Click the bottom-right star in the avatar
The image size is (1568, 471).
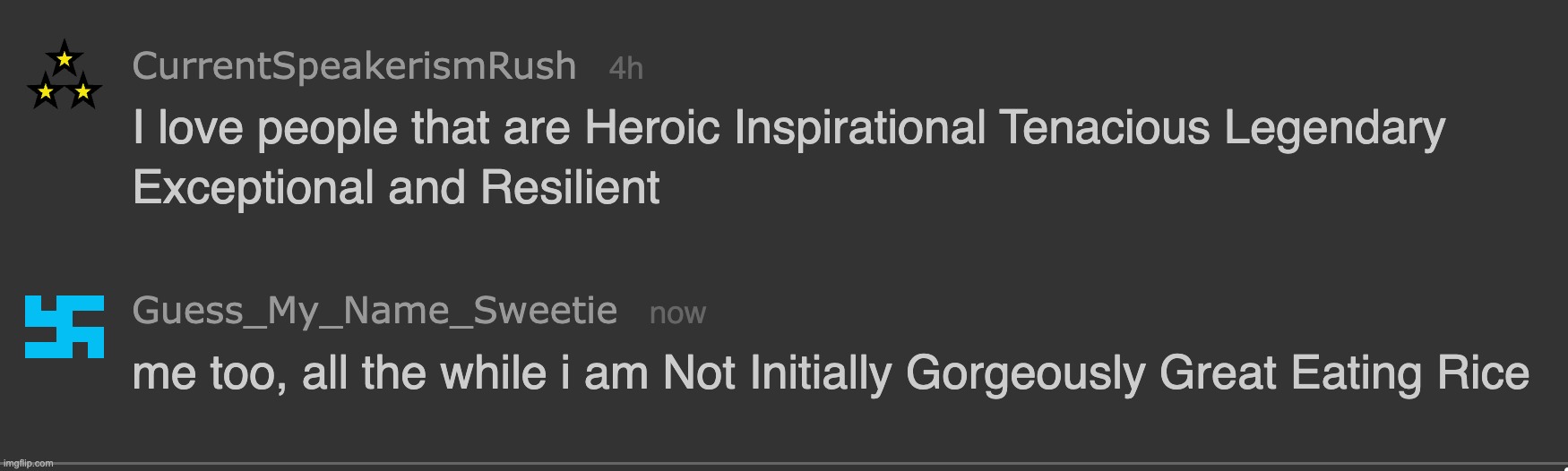pyautogui.click(x=83, y=91)
